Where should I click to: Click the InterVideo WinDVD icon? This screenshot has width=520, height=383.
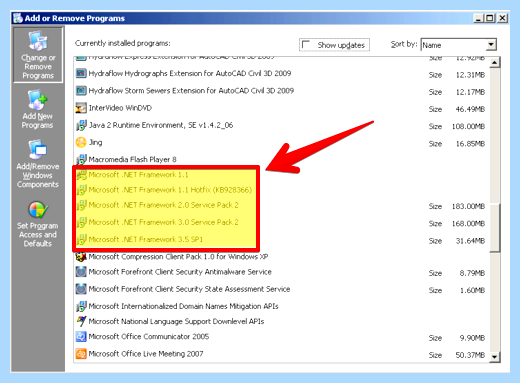81,108
